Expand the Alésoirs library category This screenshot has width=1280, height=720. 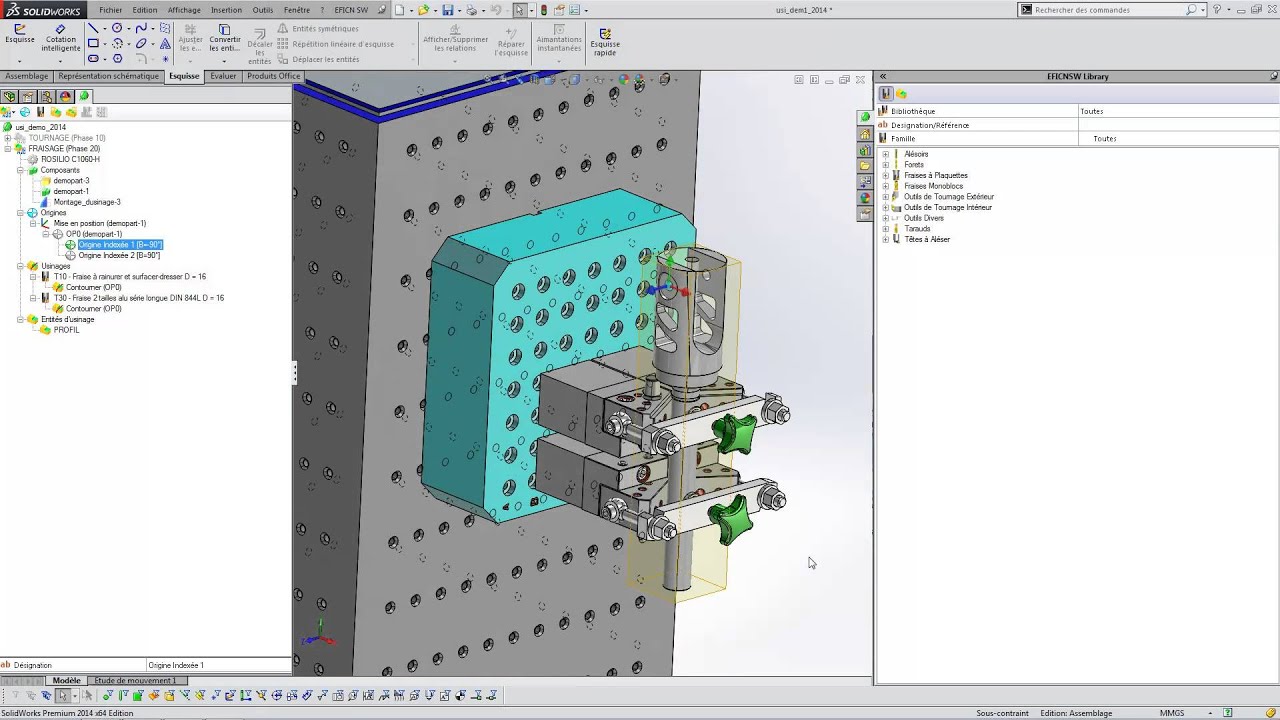point(885,154)
